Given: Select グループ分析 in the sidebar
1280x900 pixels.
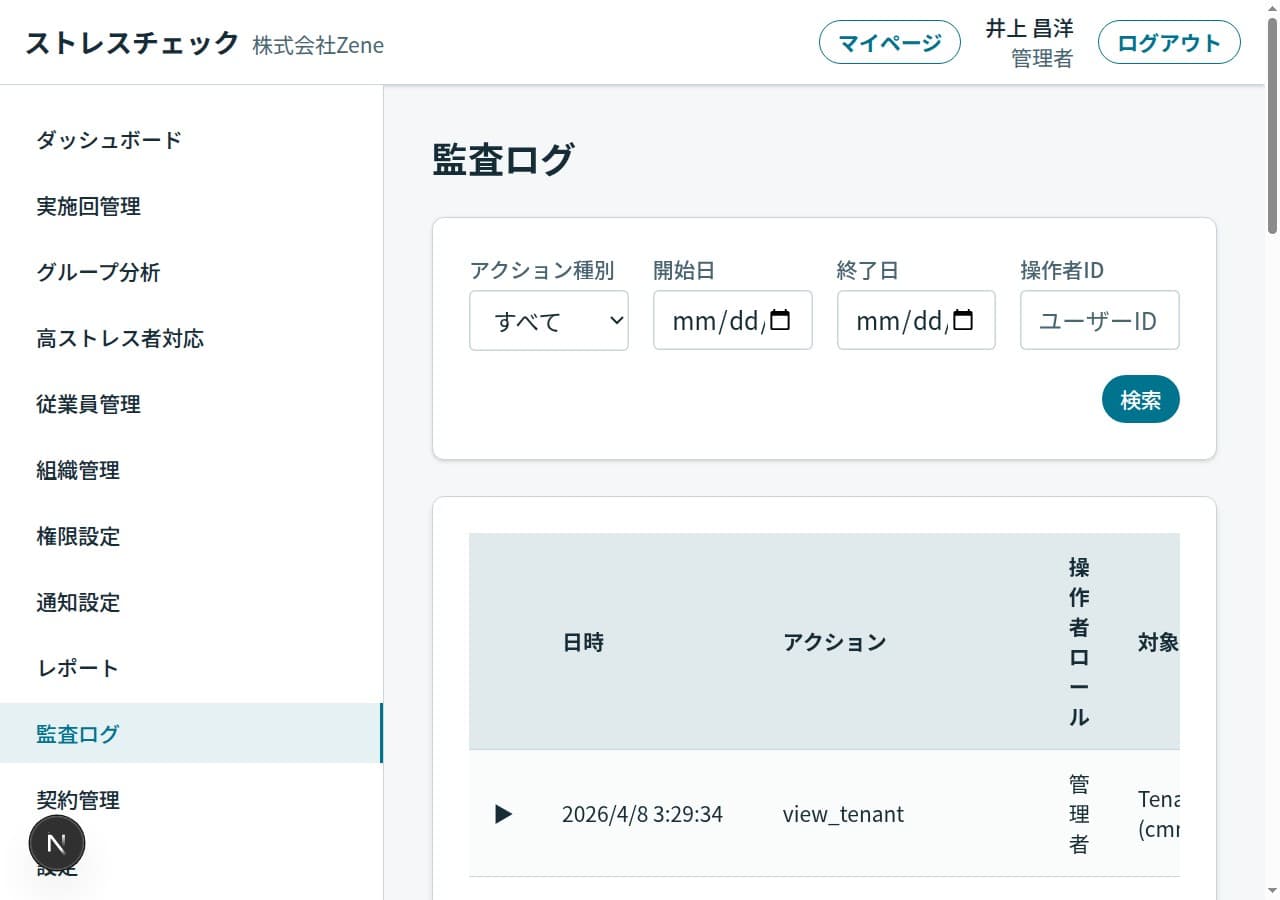Looking at the screenshot, I should tap(191, 272).
